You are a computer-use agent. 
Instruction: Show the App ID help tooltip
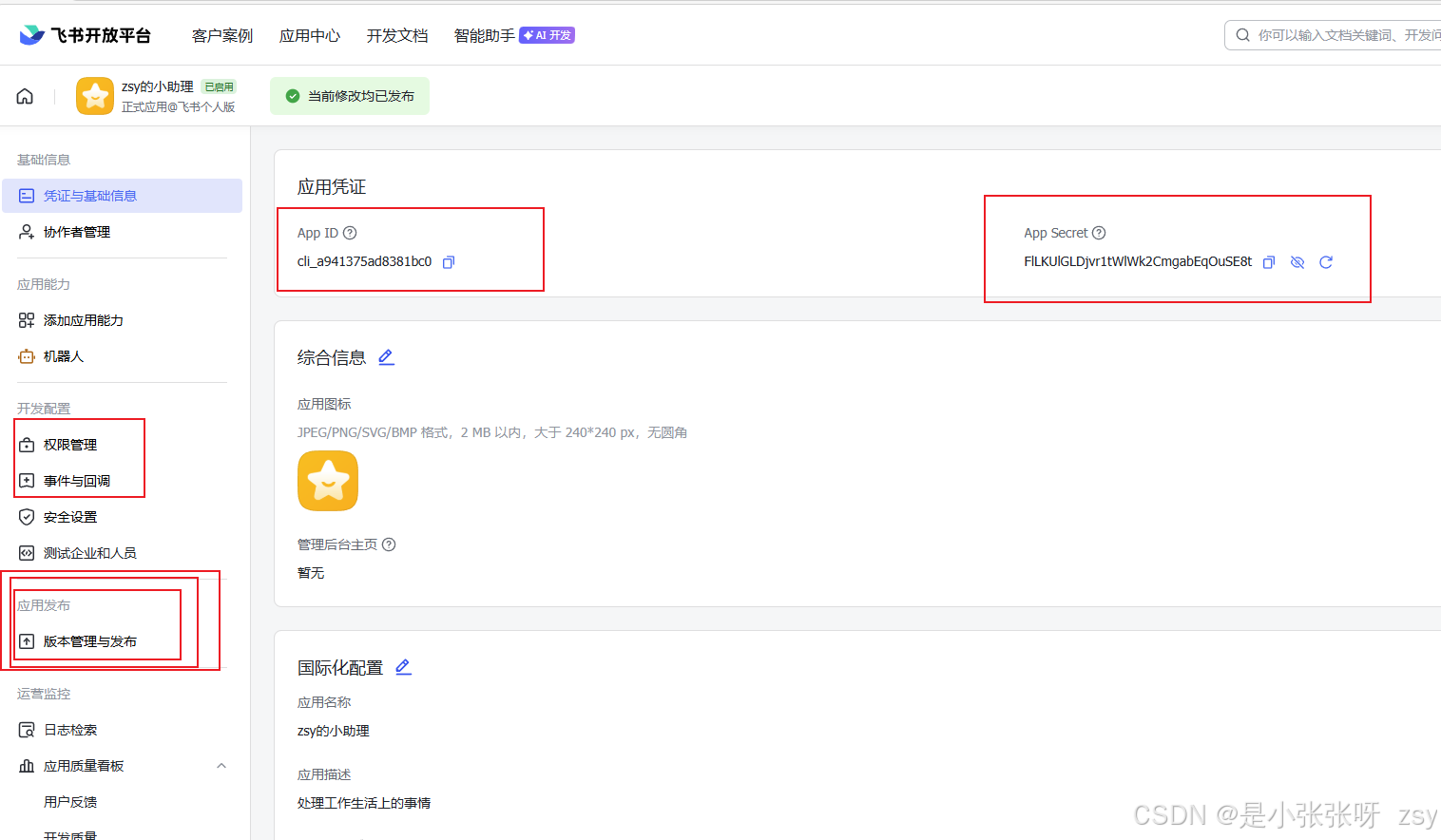[350, 233]
